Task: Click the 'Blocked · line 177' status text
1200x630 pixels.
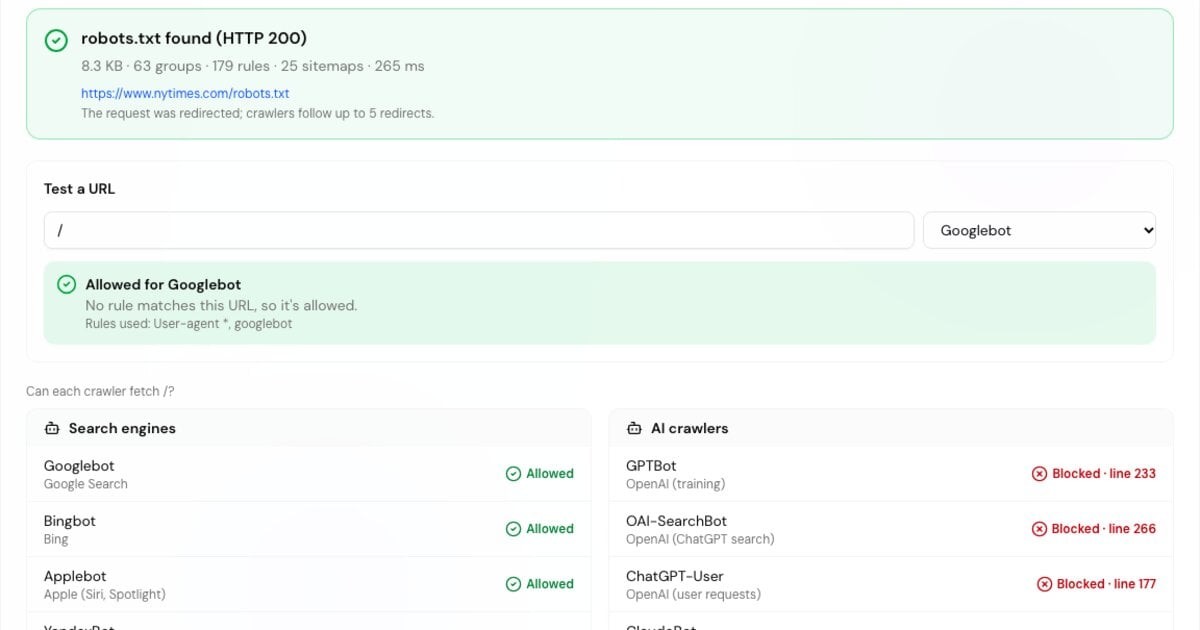Action: pos(1106,584)
